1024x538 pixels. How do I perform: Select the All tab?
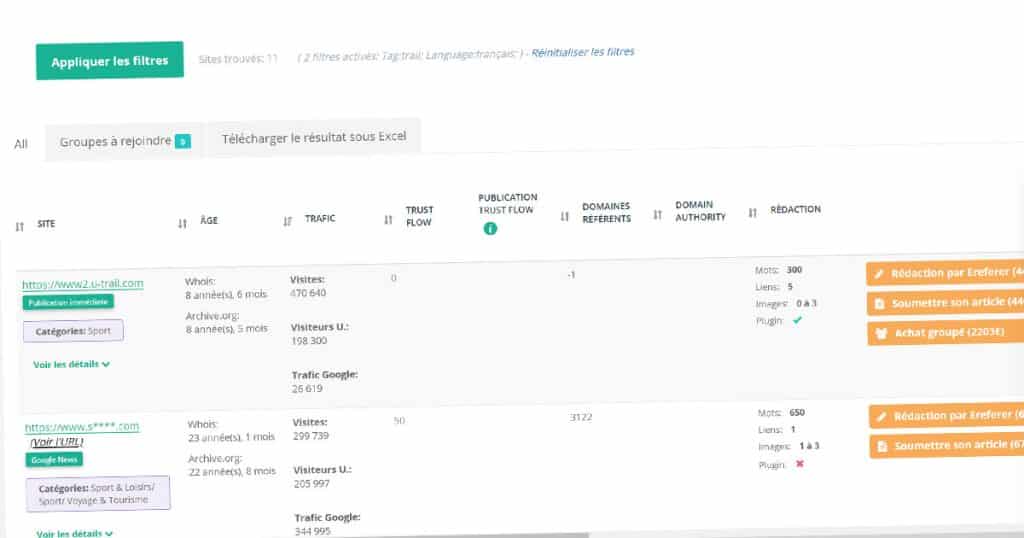[x=21, y=144]
